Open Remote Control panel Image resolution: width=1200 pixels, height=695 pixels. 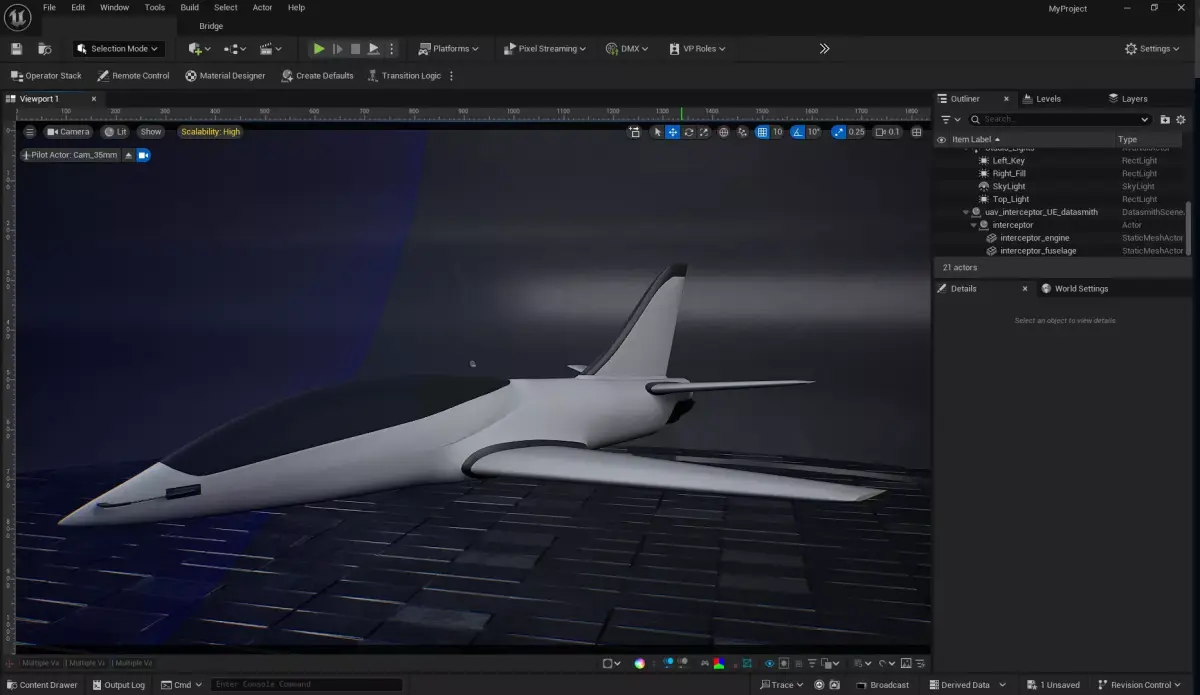(133, 76)
